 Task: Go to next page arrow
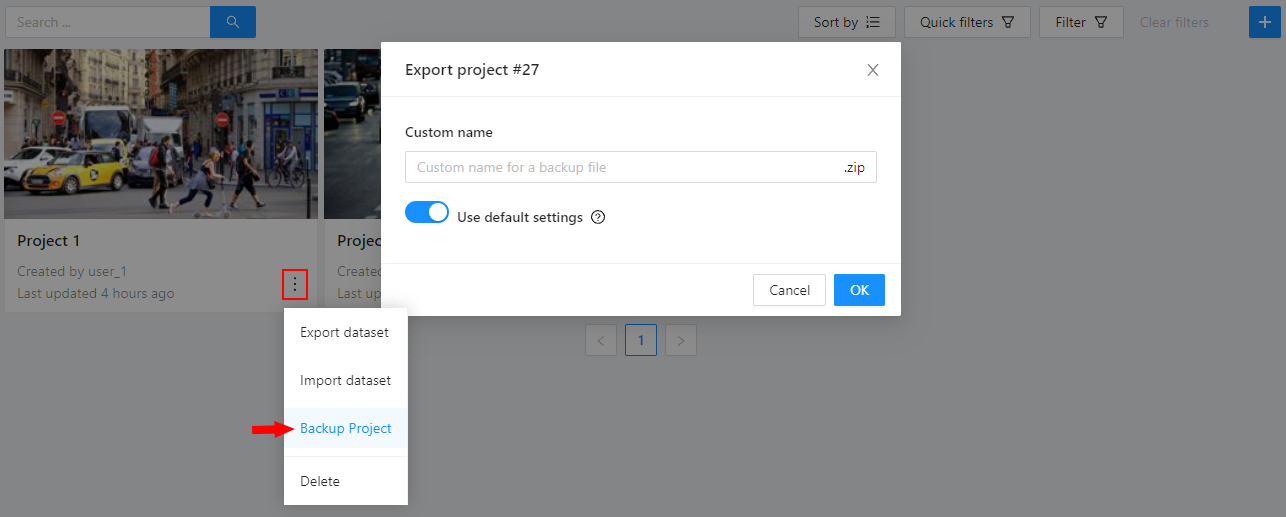coord(680,340)
